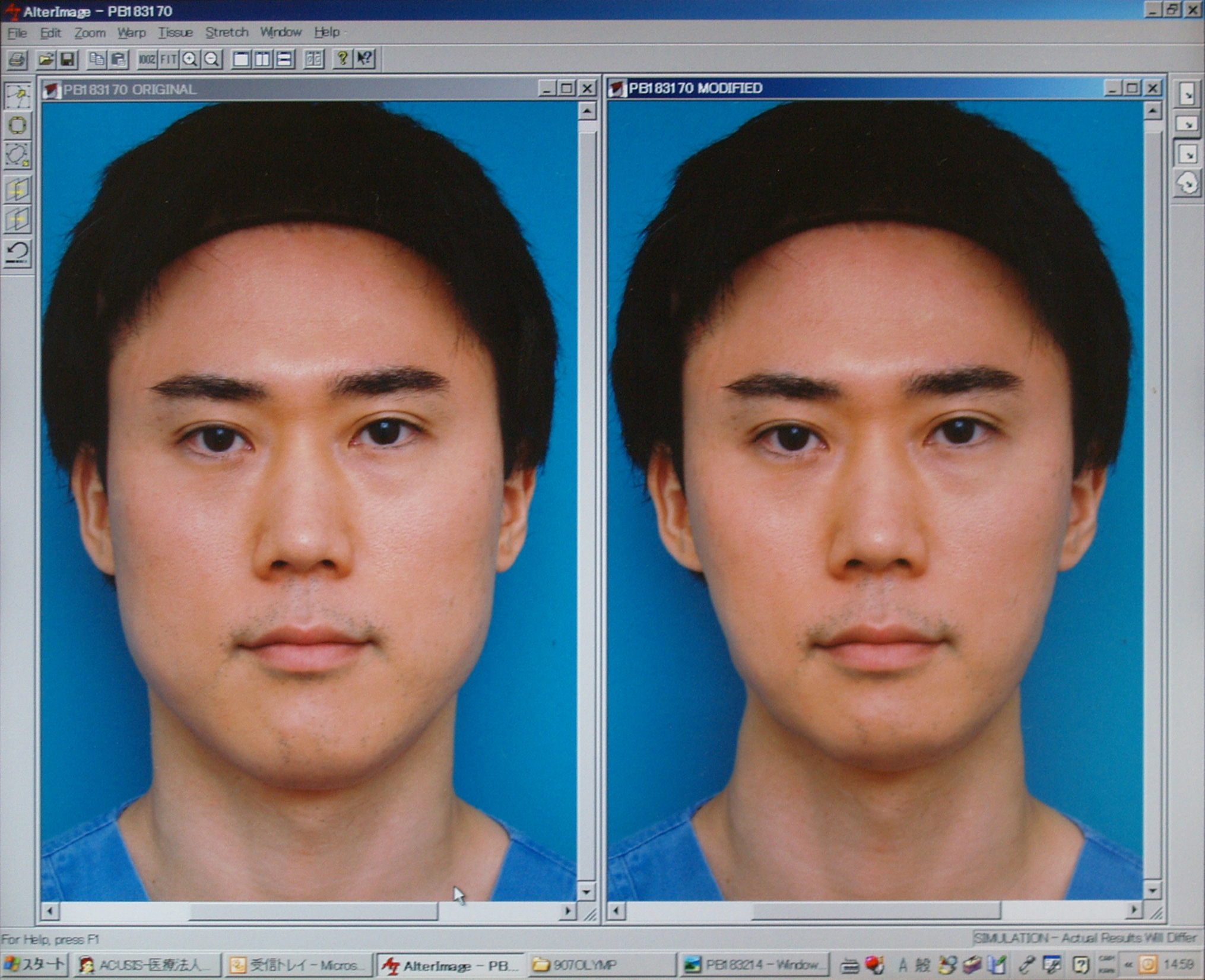The image size is (1205, 980).
Task: Click the Print toolbar icon
Action: [17, 59]
